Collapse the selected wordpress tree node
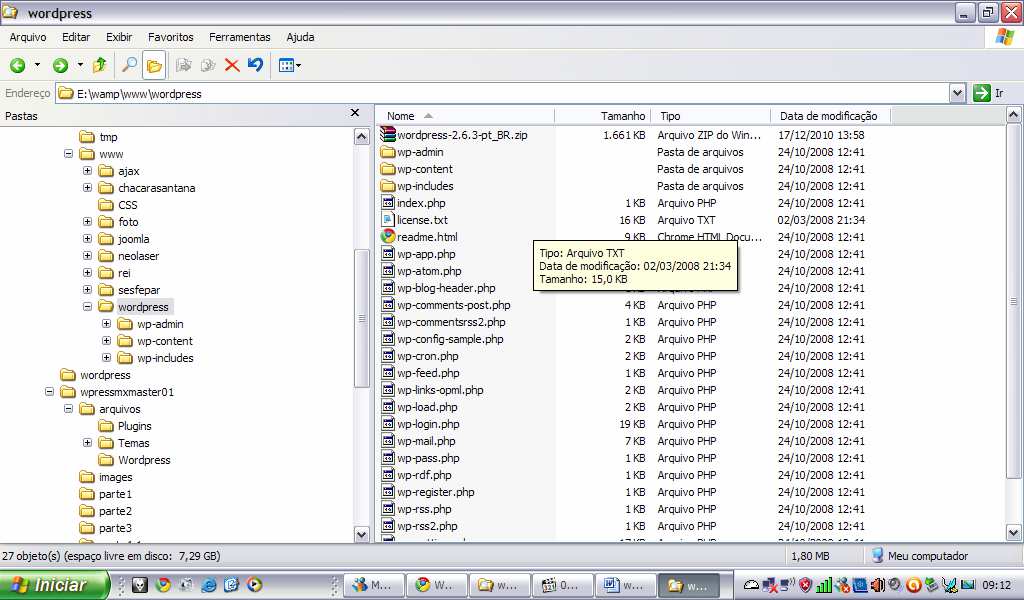Screen dimensions: 1024x600 pyautogui.click(x=88, y=307)
